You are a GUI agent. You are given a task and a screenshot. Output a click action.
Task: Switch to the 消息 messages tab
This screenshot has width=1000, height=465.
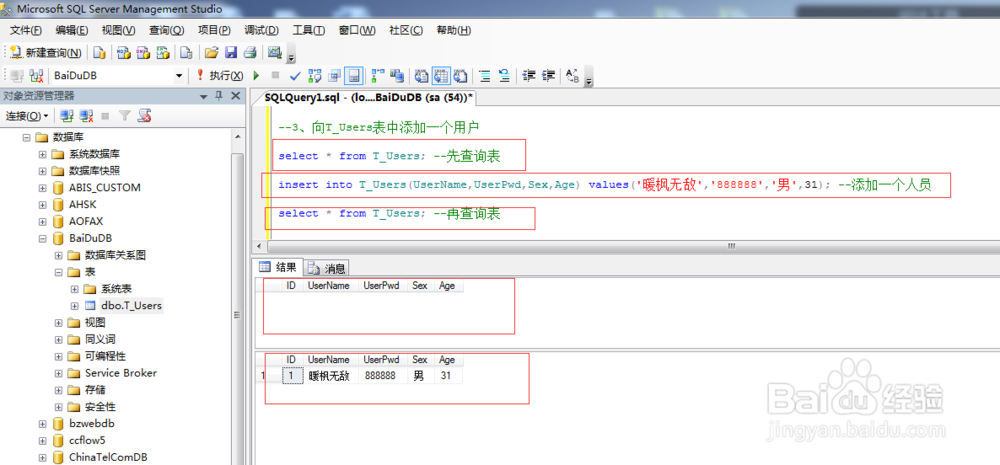[x=328, y=269]
